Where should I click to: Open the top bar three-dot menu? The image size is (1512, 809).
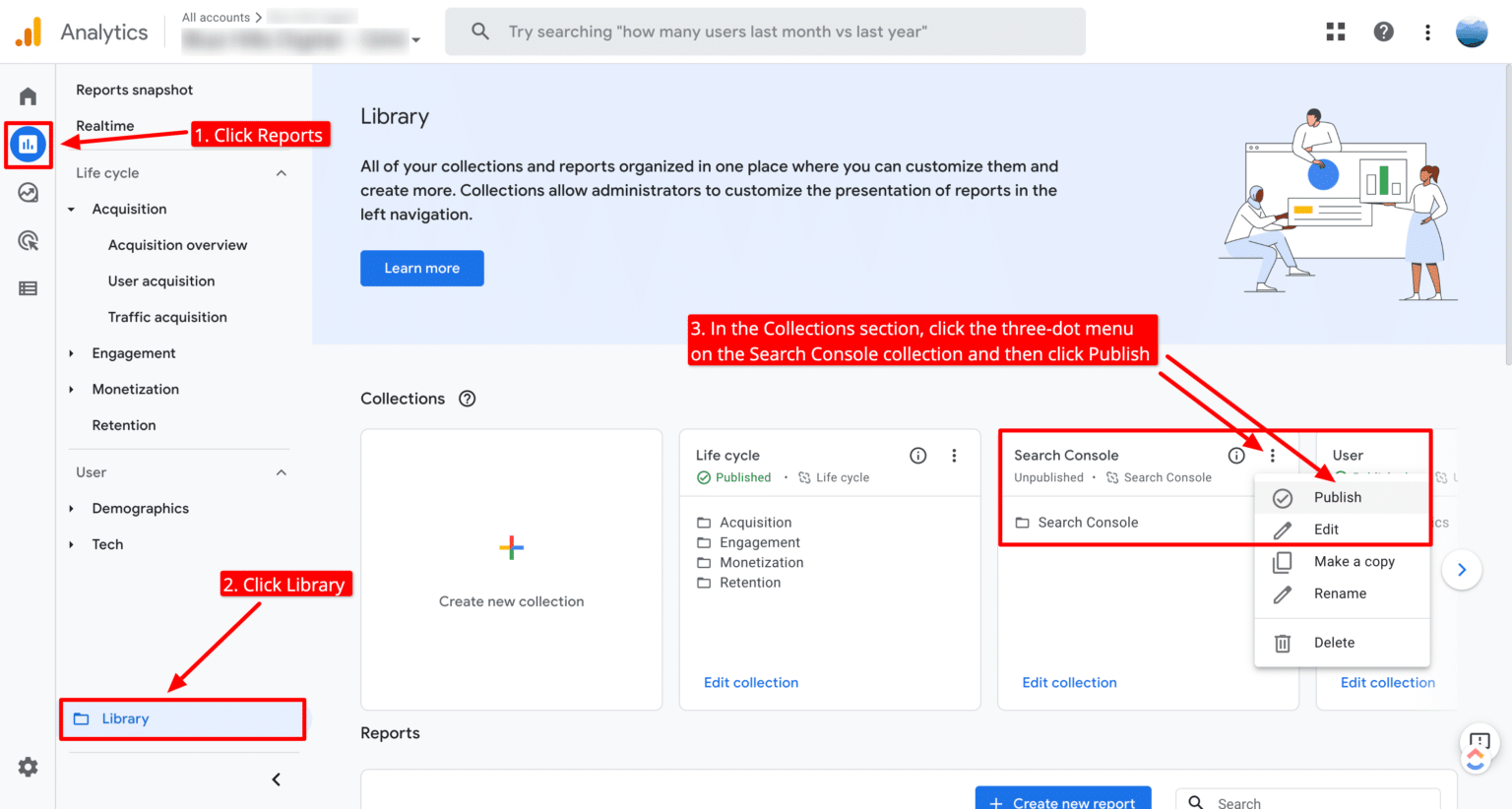click(1427, 32)
